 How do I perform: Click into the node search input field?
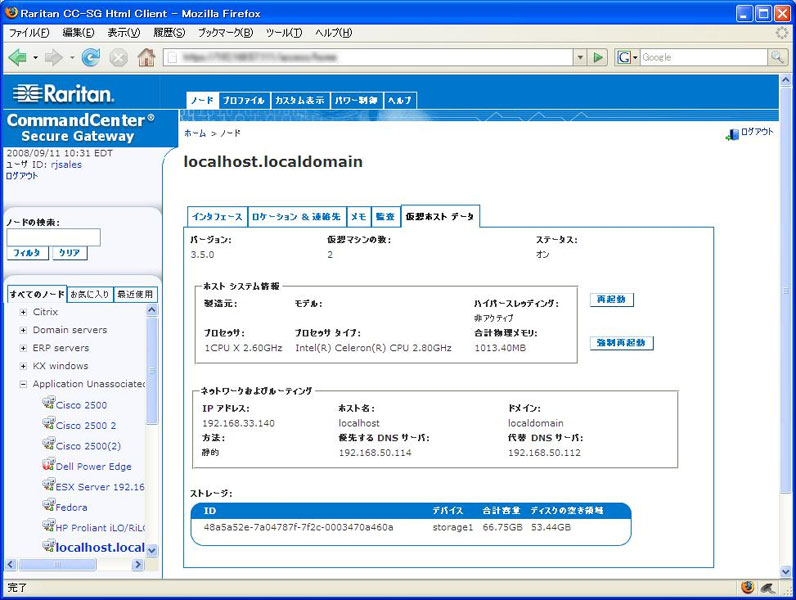[x=53, y=237]
